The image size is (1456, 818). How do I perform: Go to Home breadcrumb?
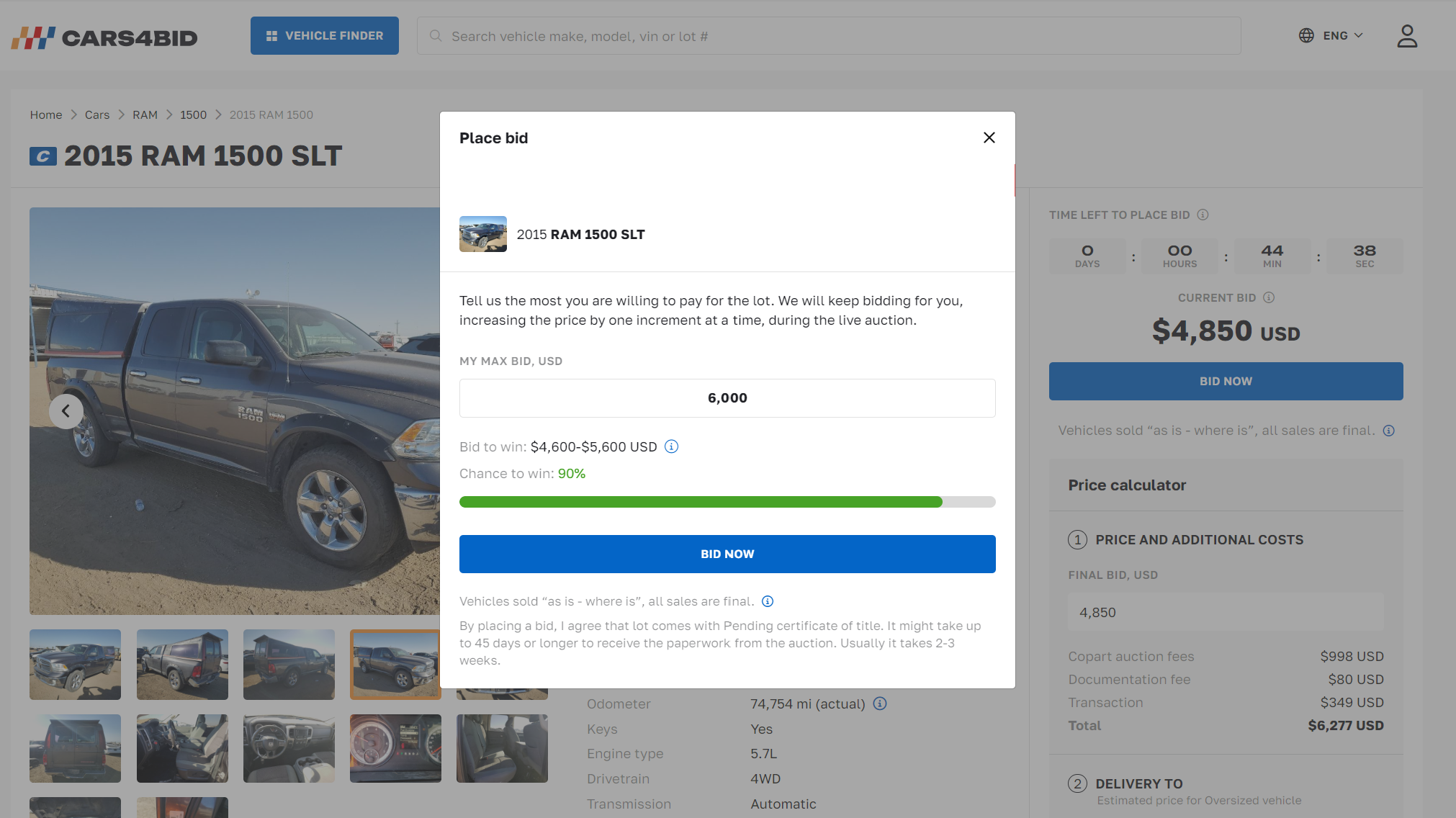pos(46,114)
